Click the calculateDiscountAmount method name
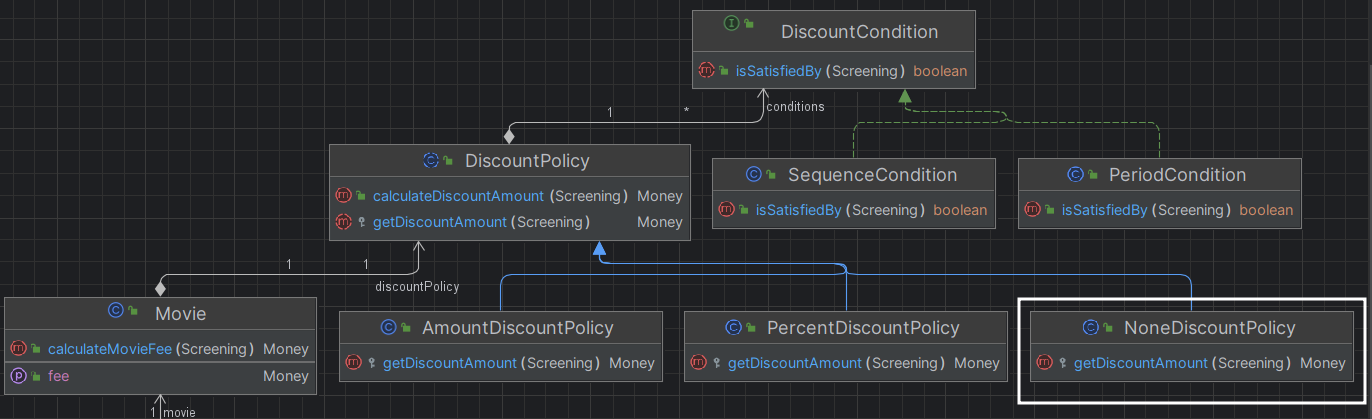This screenshot has height=419, width=1372. click(x=458, y=196)
